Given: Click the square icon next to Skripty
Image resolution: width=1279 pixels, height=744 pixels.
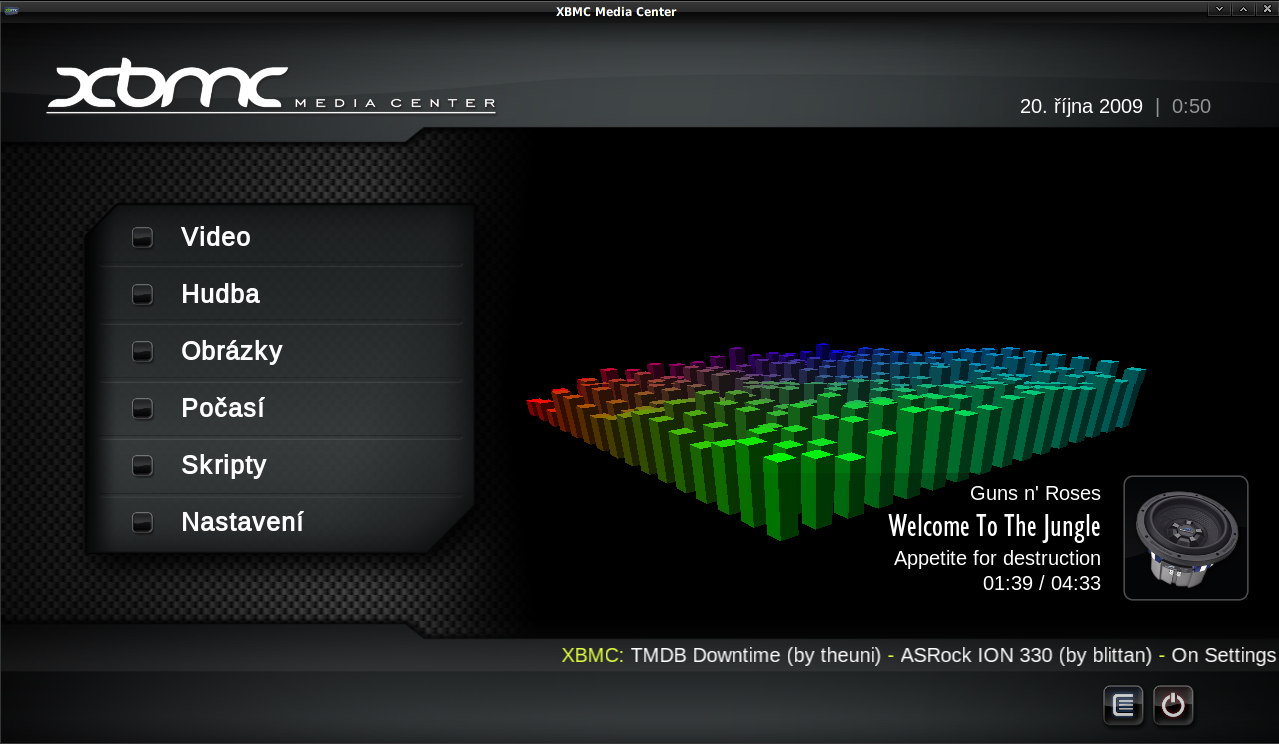Looking at the screenshot, I should coord(142,465).
